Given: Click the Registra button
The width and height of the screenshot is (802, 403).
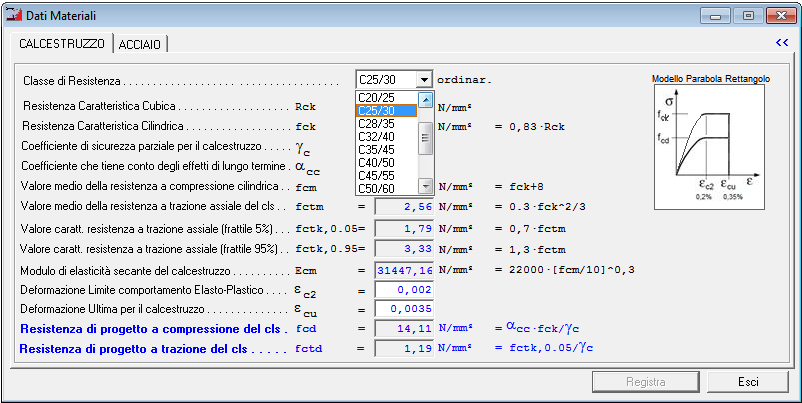Looking at the screenshot, I should tap(646, 382).
